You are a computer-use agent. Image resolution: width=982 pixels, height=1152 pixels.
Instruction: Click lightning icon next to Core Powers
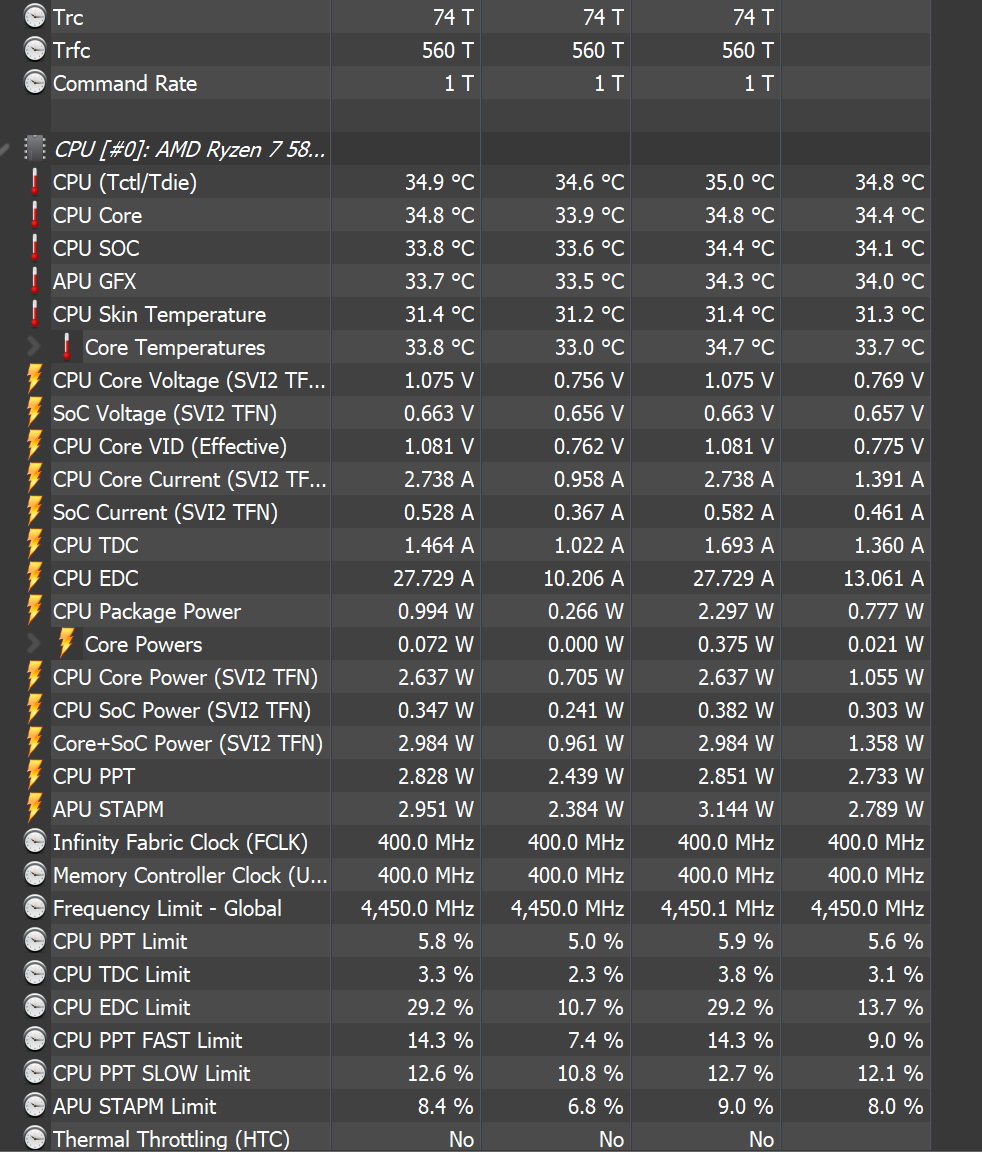click(66, 644)
